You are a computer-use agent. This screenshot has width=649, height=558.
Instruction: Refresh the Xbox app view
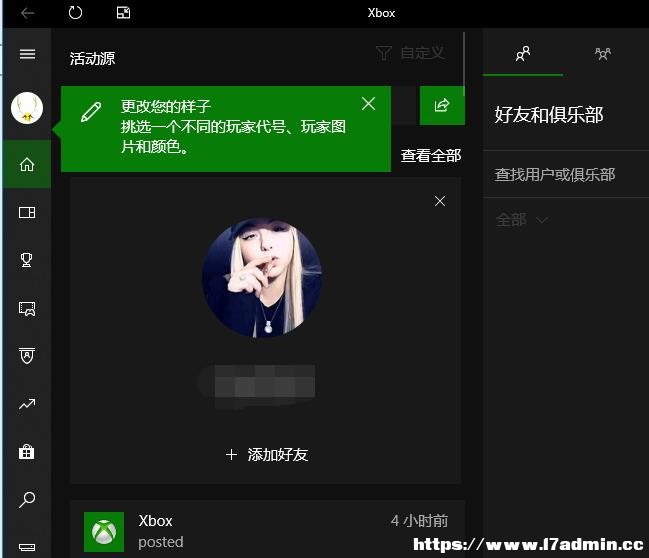(x=75, y=13)
